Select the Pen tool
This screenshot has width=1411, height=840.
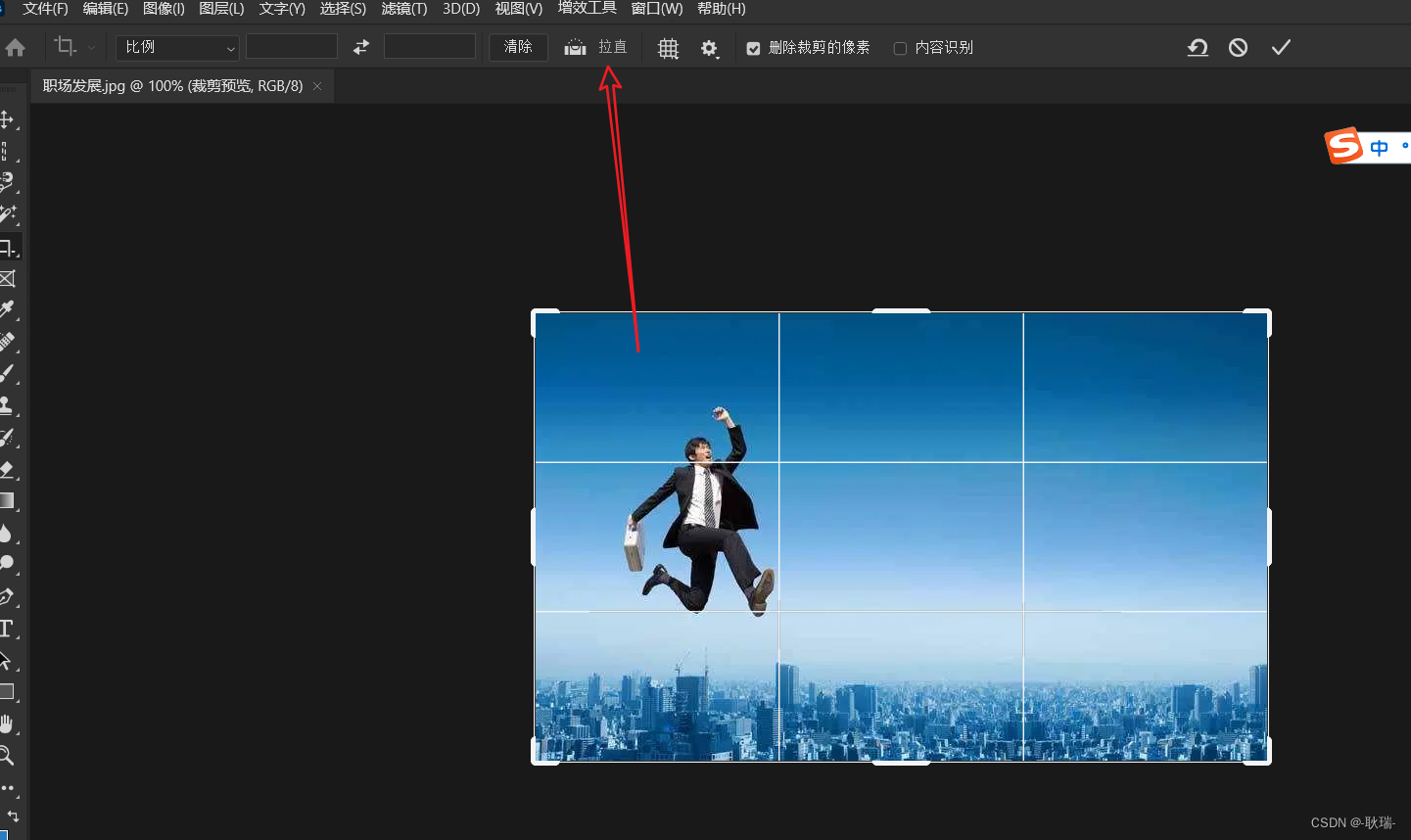pos(7,596)
